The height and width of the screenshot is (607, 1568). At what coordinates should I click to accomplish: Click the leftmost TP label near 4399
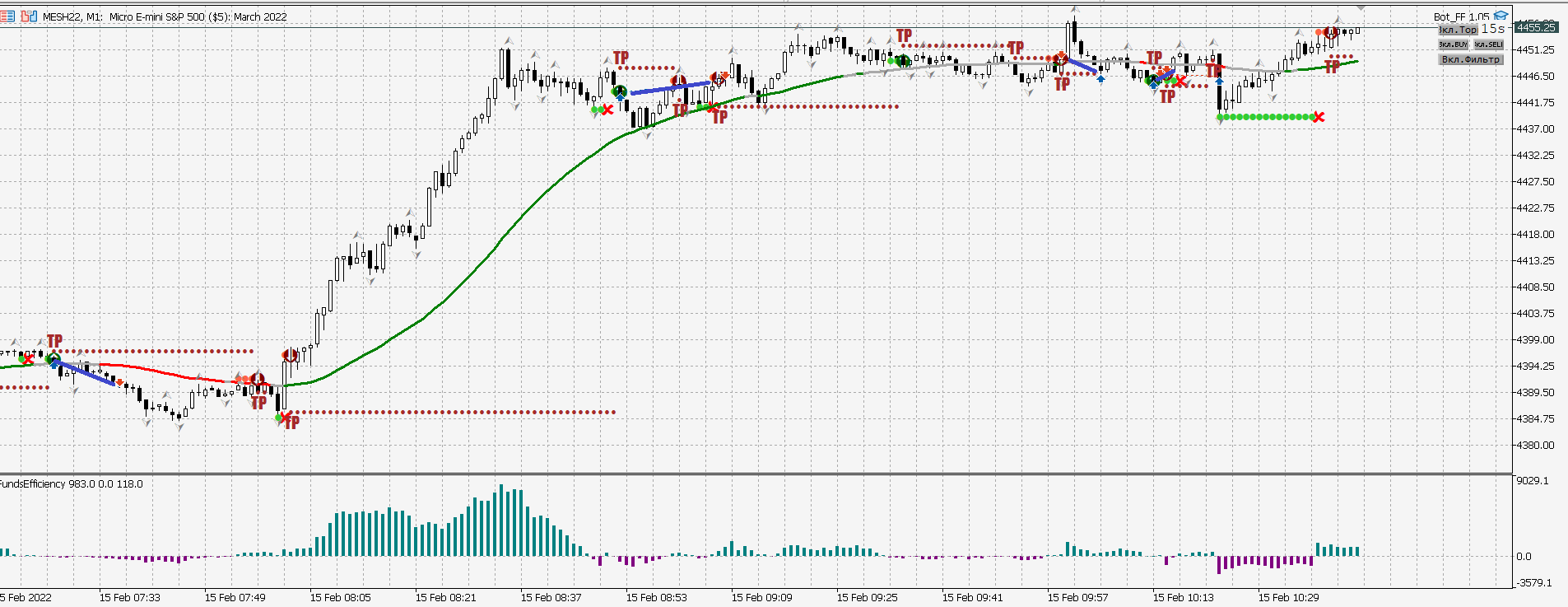pyautogui.click(x=54, y=341)
